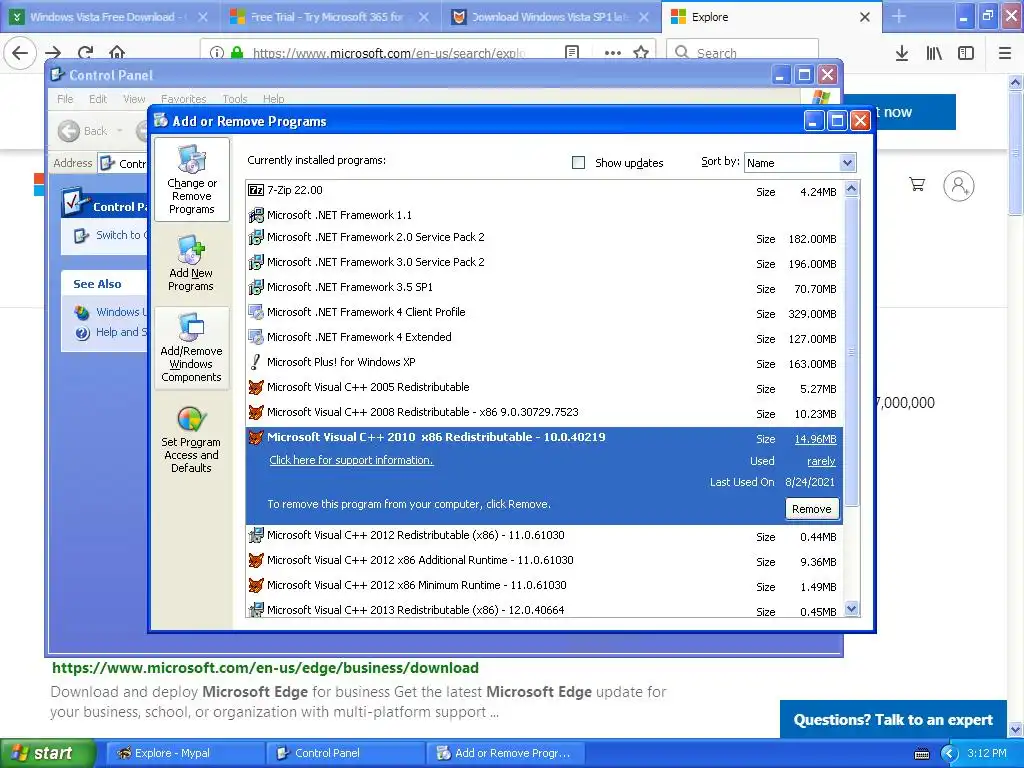This screenshot has width=1024, height=768.
Task: Click icon of Visual C++ 2005 Redistributable
Action: (256, 387)
